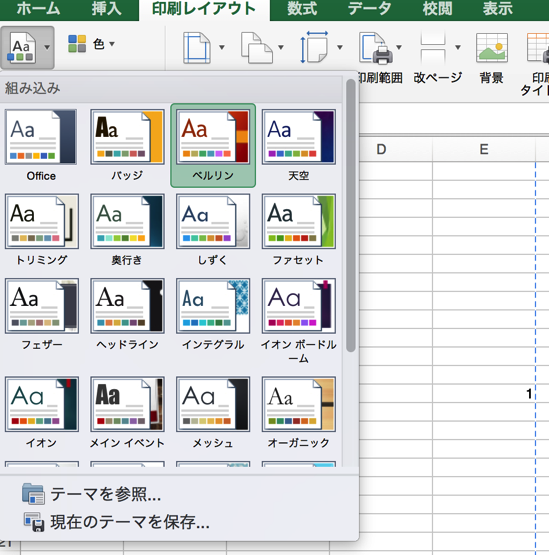Open the 校閲 tab

437,8
